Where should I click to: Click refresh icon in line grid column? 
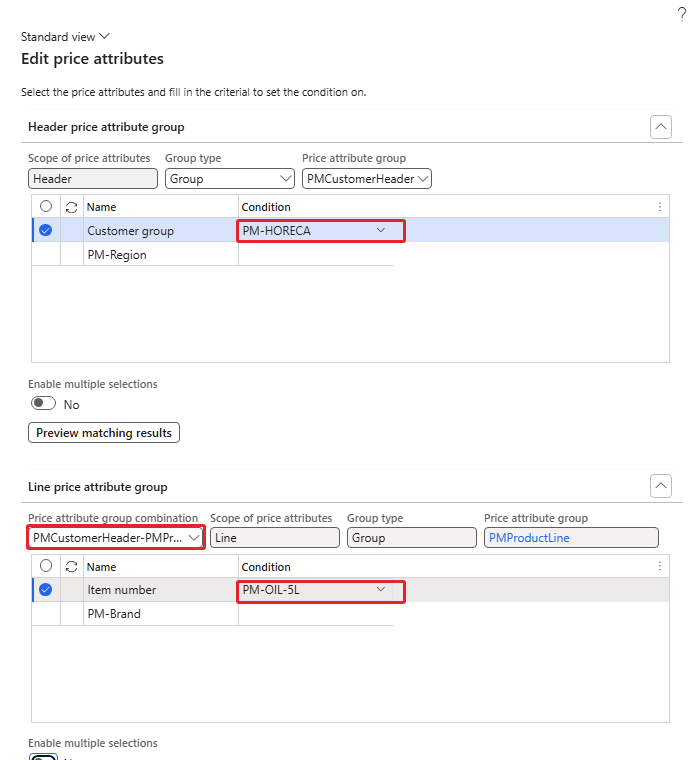[x=72, y=567]
